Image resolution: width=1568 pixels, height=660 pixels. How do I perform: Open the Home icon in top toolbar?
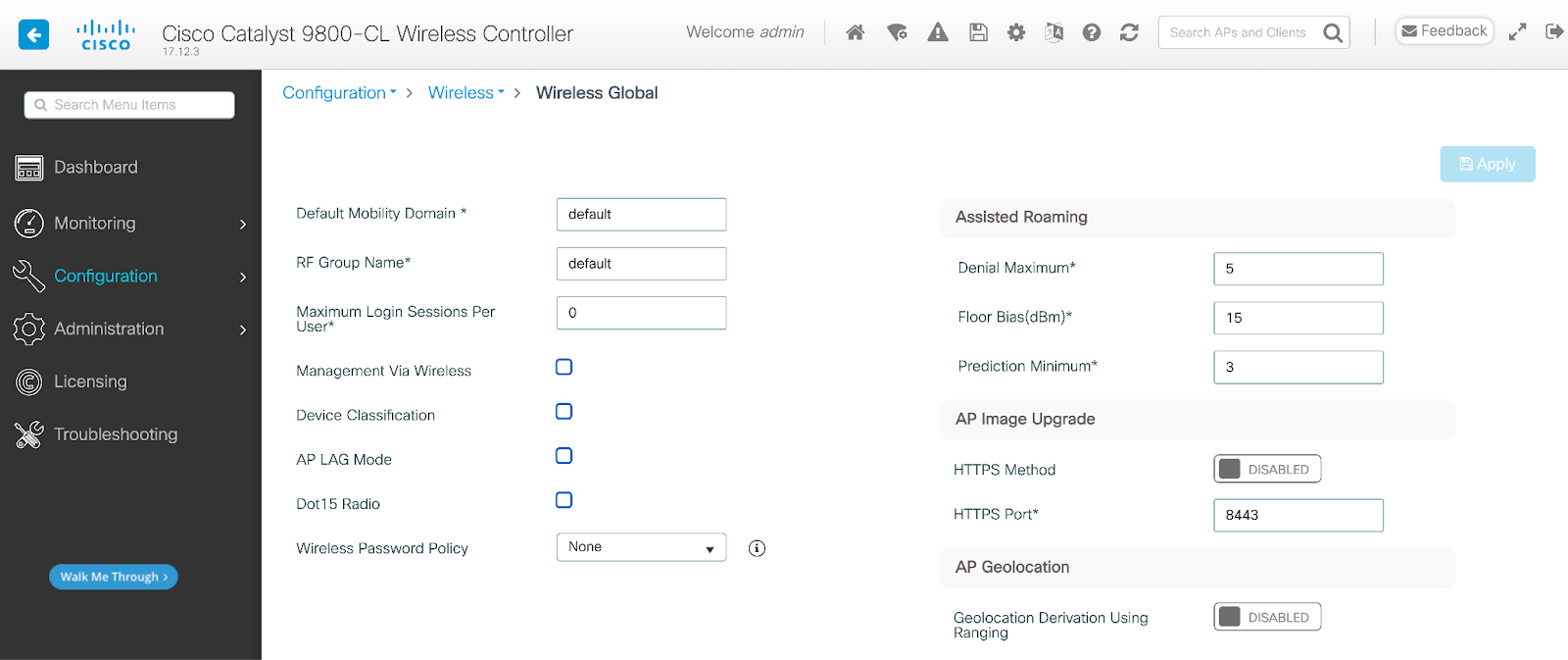pos(856,32)
